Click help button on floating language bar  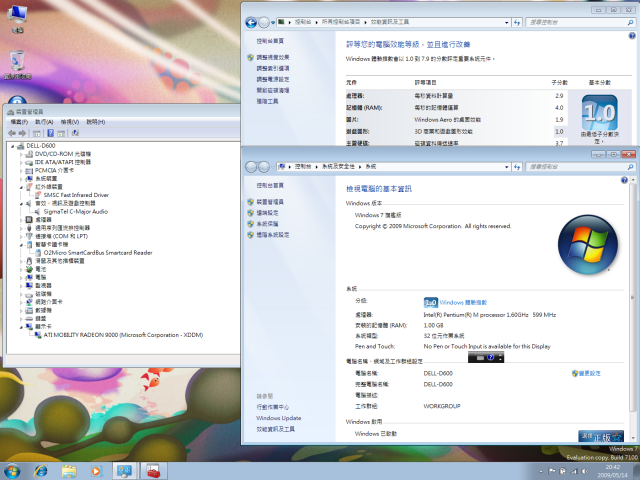click(491, 358)
